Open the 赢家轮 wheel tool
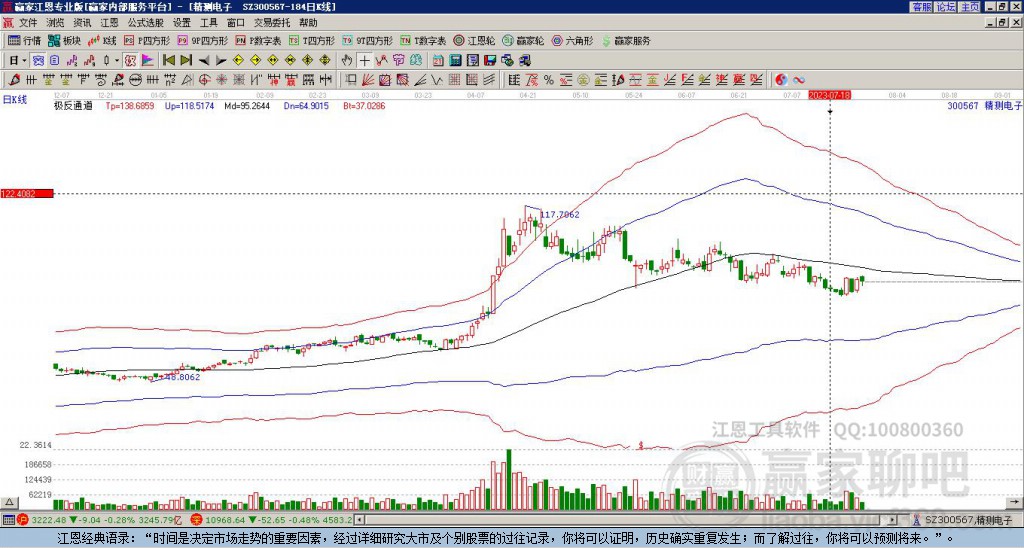This screenshot has width=1024, height=548. pyautogui.click(x=523, y=40)
